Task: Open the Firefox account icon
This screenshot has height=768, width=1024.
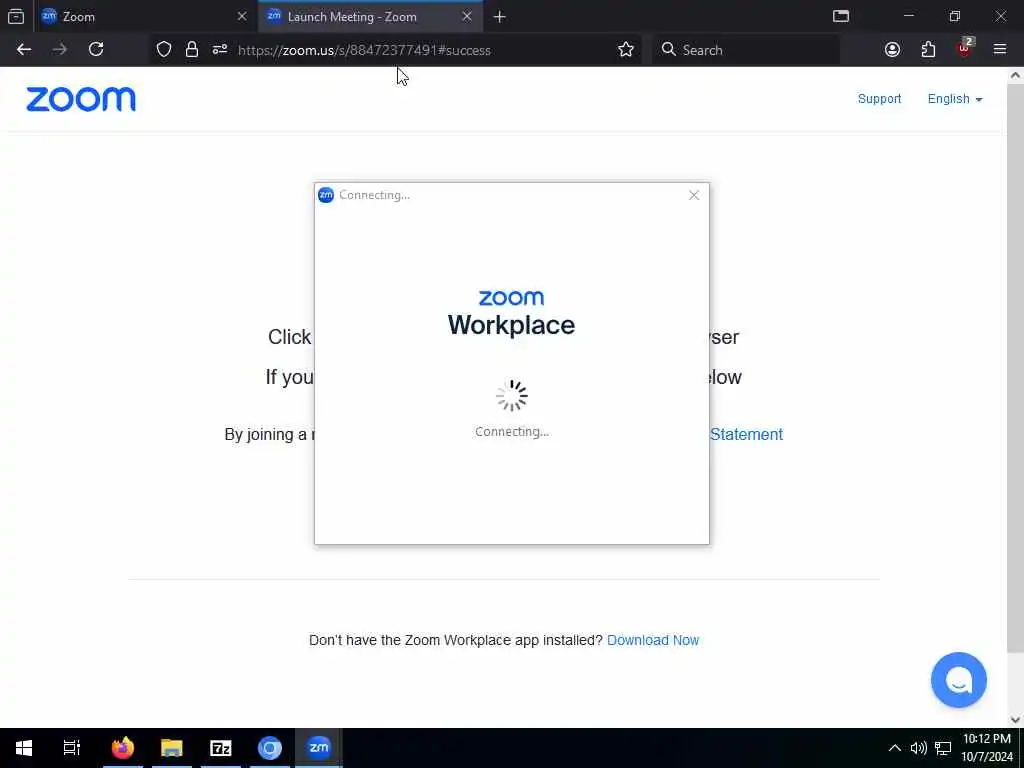Action: click(892, 50)
